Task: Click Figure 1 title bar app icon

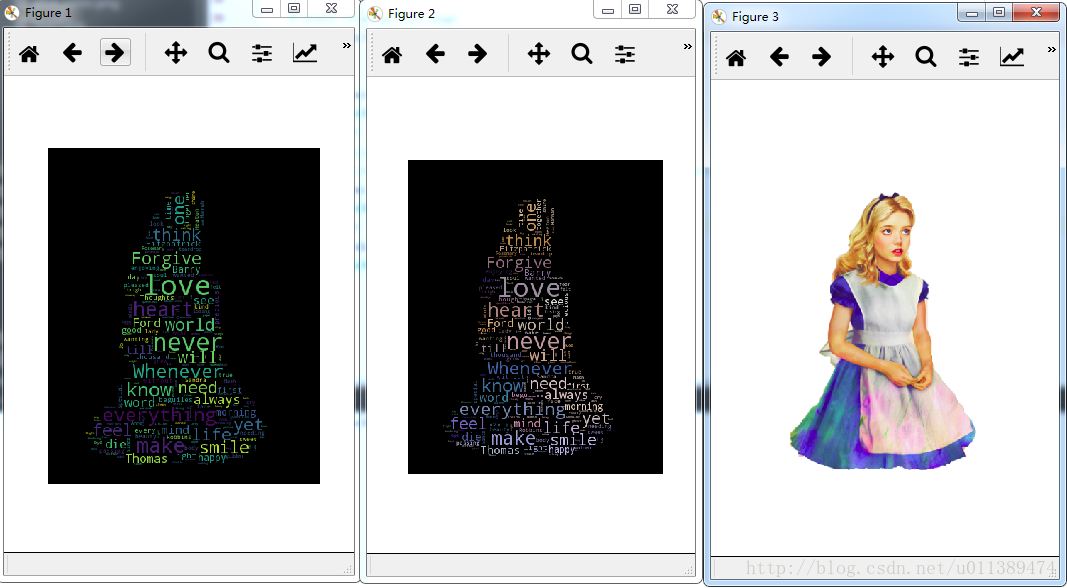Action: (x=12, y=13)
